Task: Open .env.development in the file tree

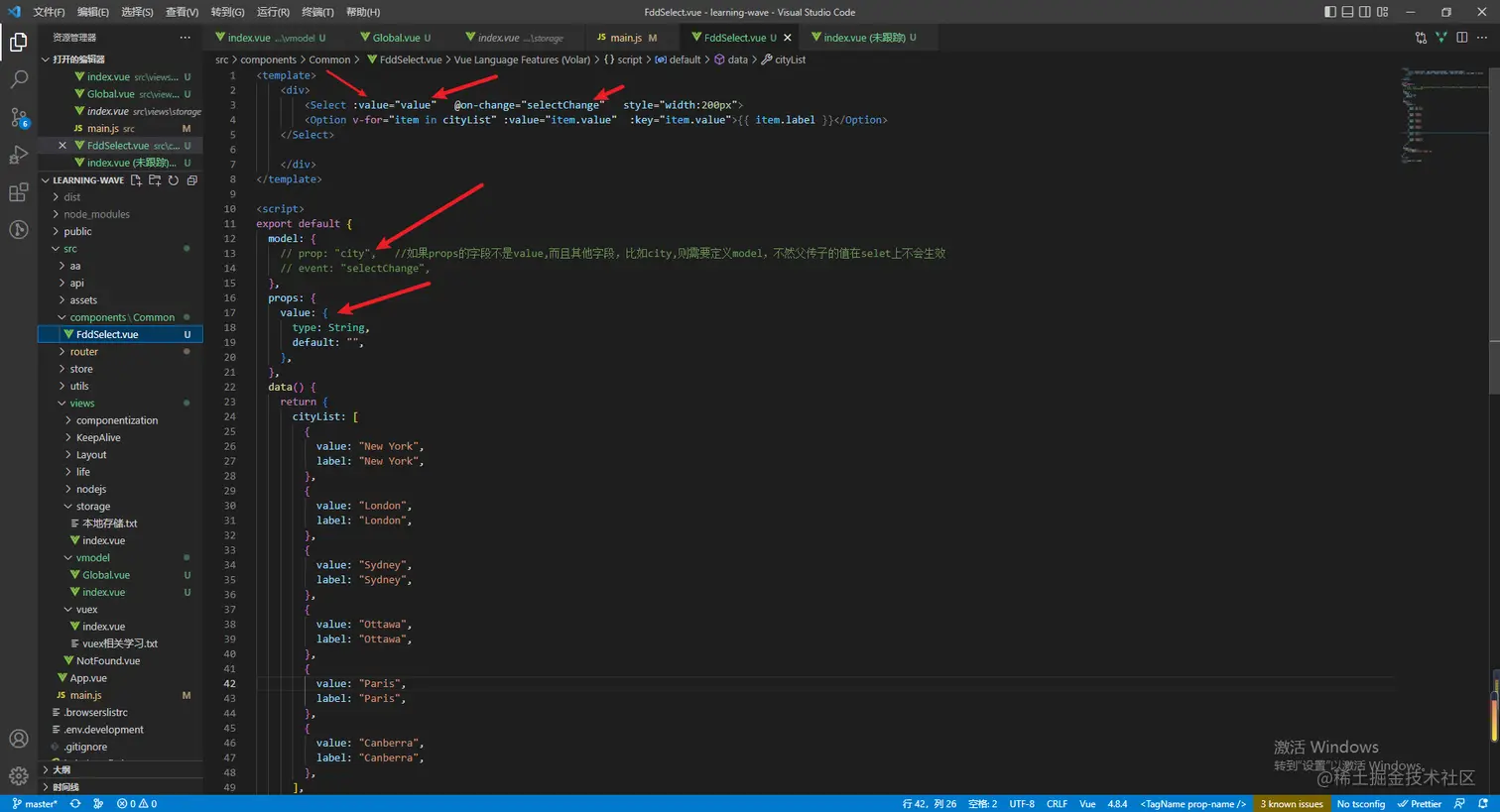Action: 103,730
